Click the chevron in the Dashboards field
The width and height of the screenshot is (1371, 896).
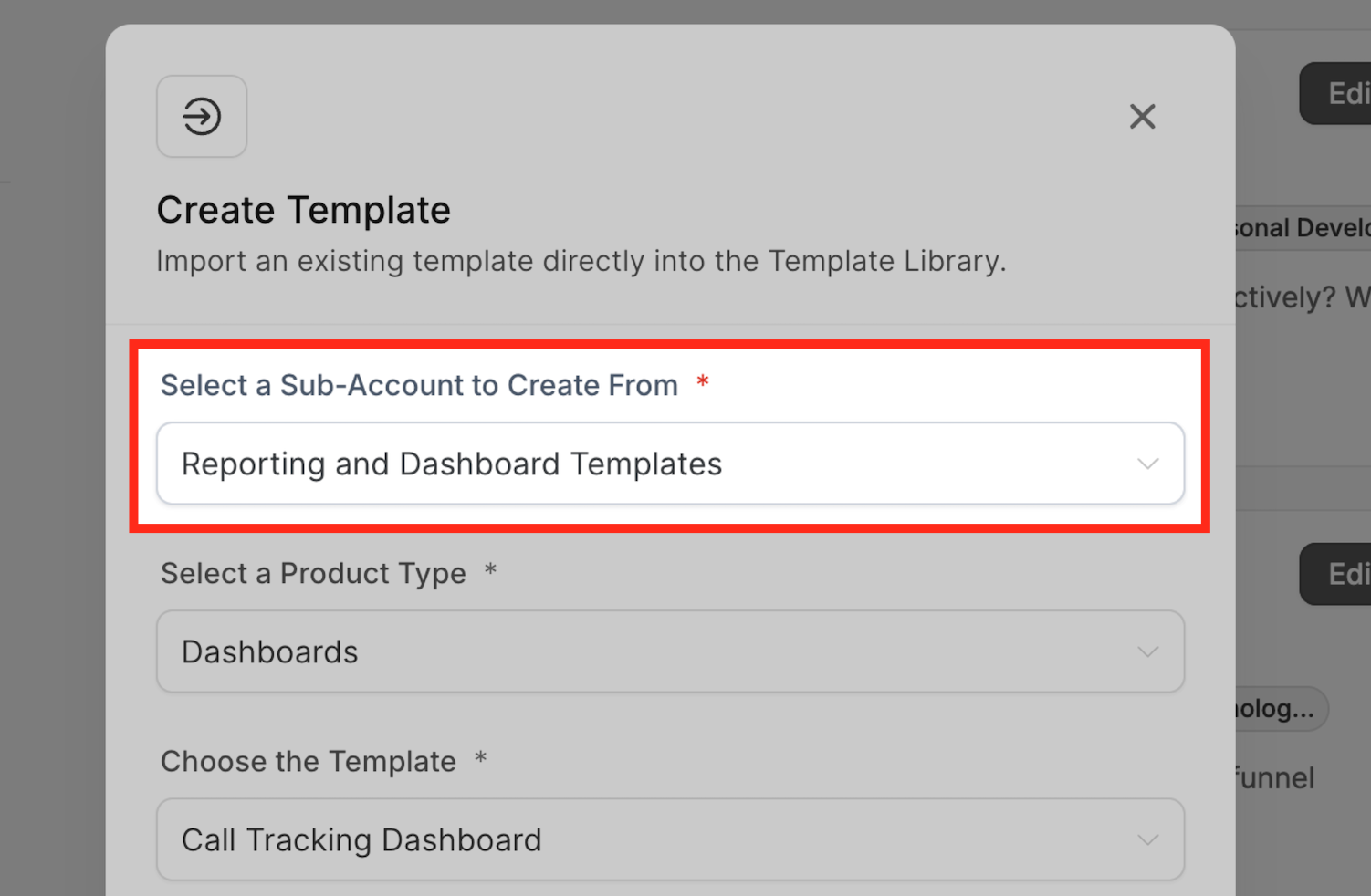(x=1147, y=651)
